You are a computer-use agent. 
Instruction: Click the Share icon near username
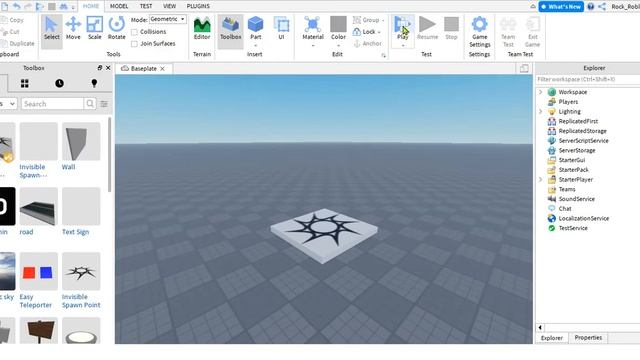click(x=602, y=7)
